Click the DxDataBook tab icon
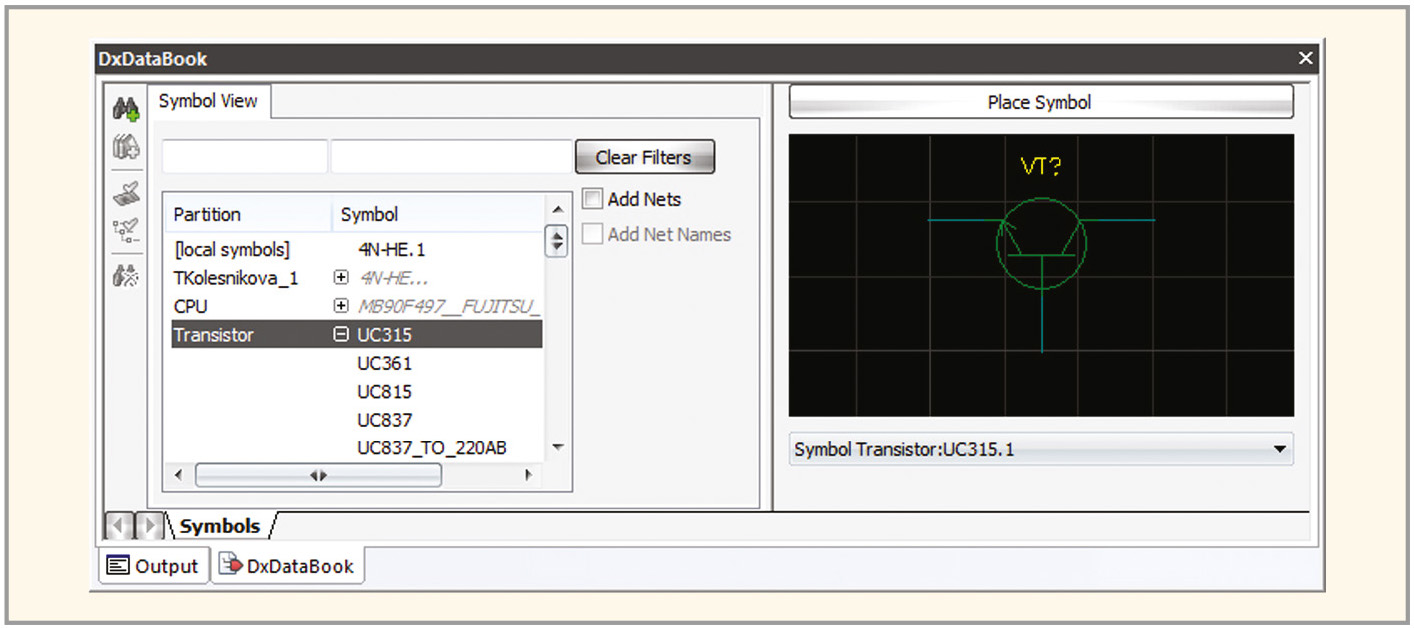 tap(230, 566)
